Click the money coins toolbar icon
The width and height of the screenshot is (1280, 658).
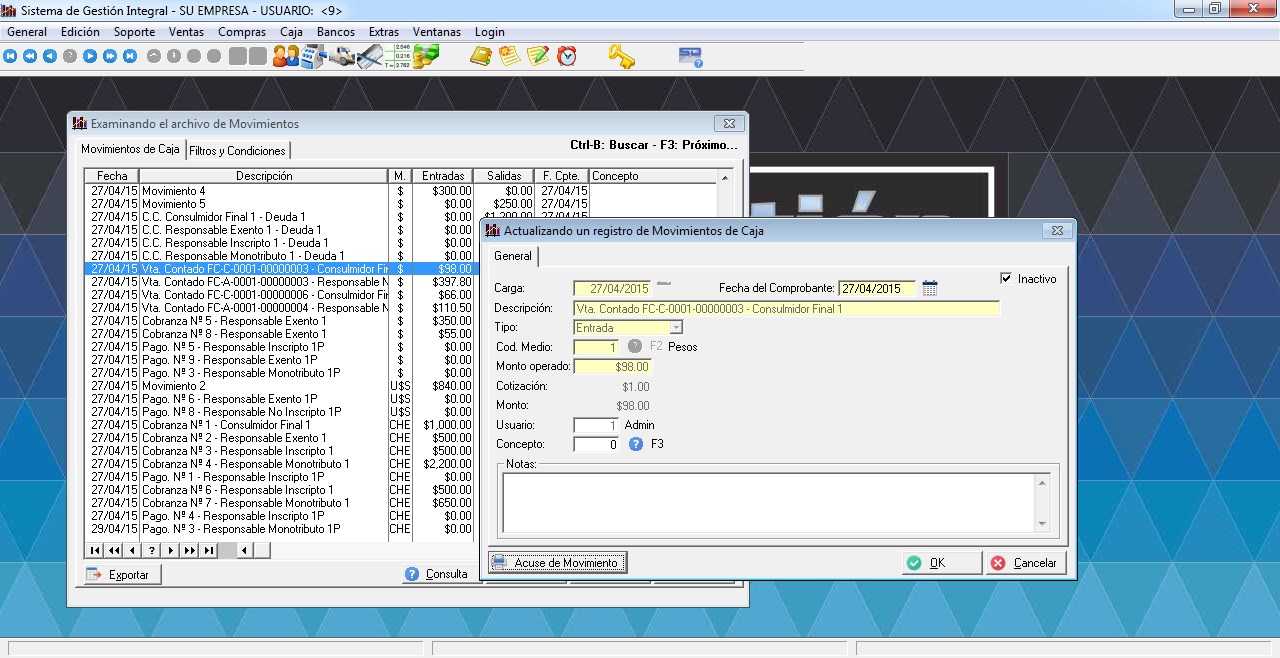point(427,57)
